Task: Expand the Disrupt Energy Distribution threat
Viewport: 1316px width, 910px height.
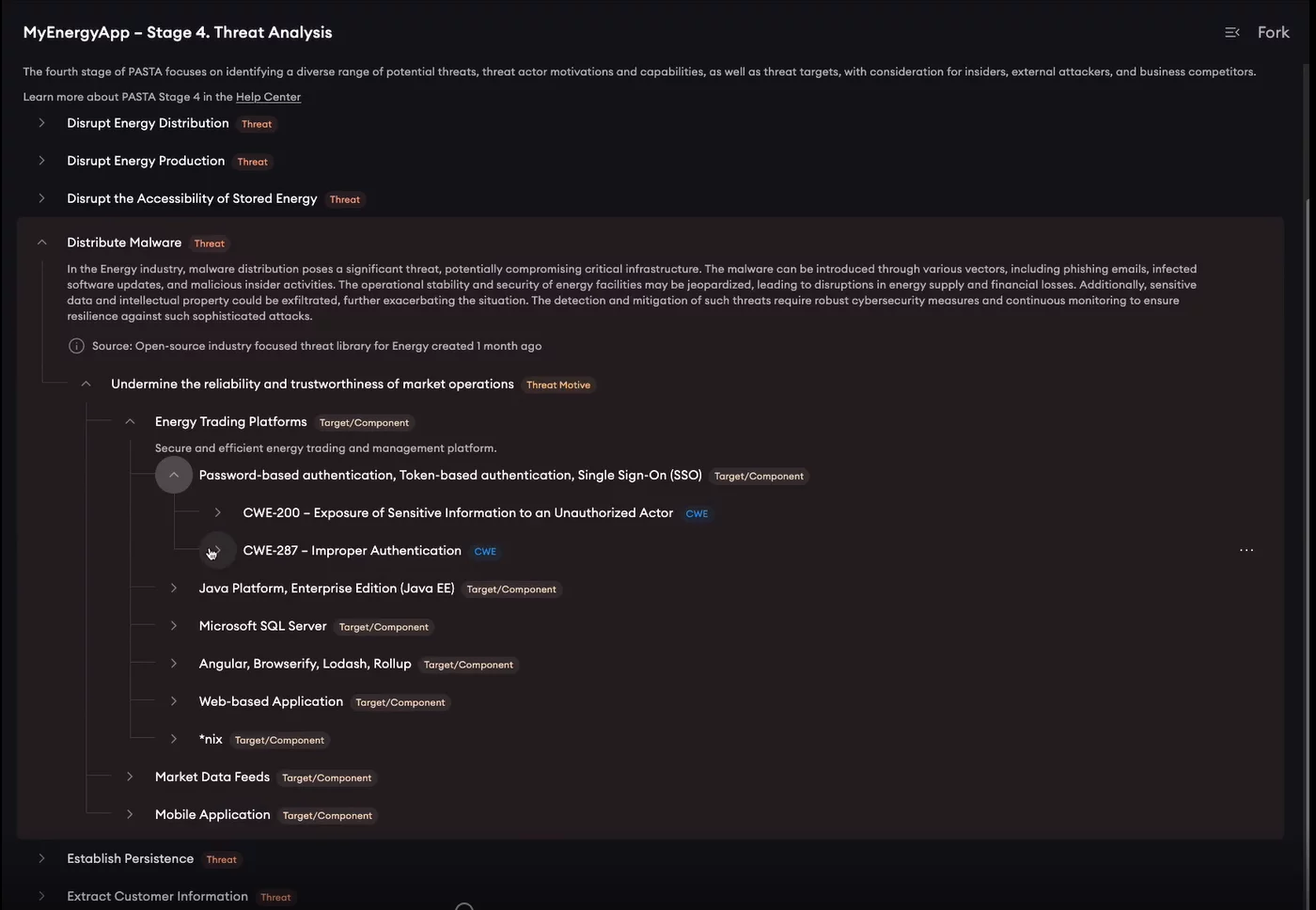Action: pyautogui.click(x=41, y=123)
